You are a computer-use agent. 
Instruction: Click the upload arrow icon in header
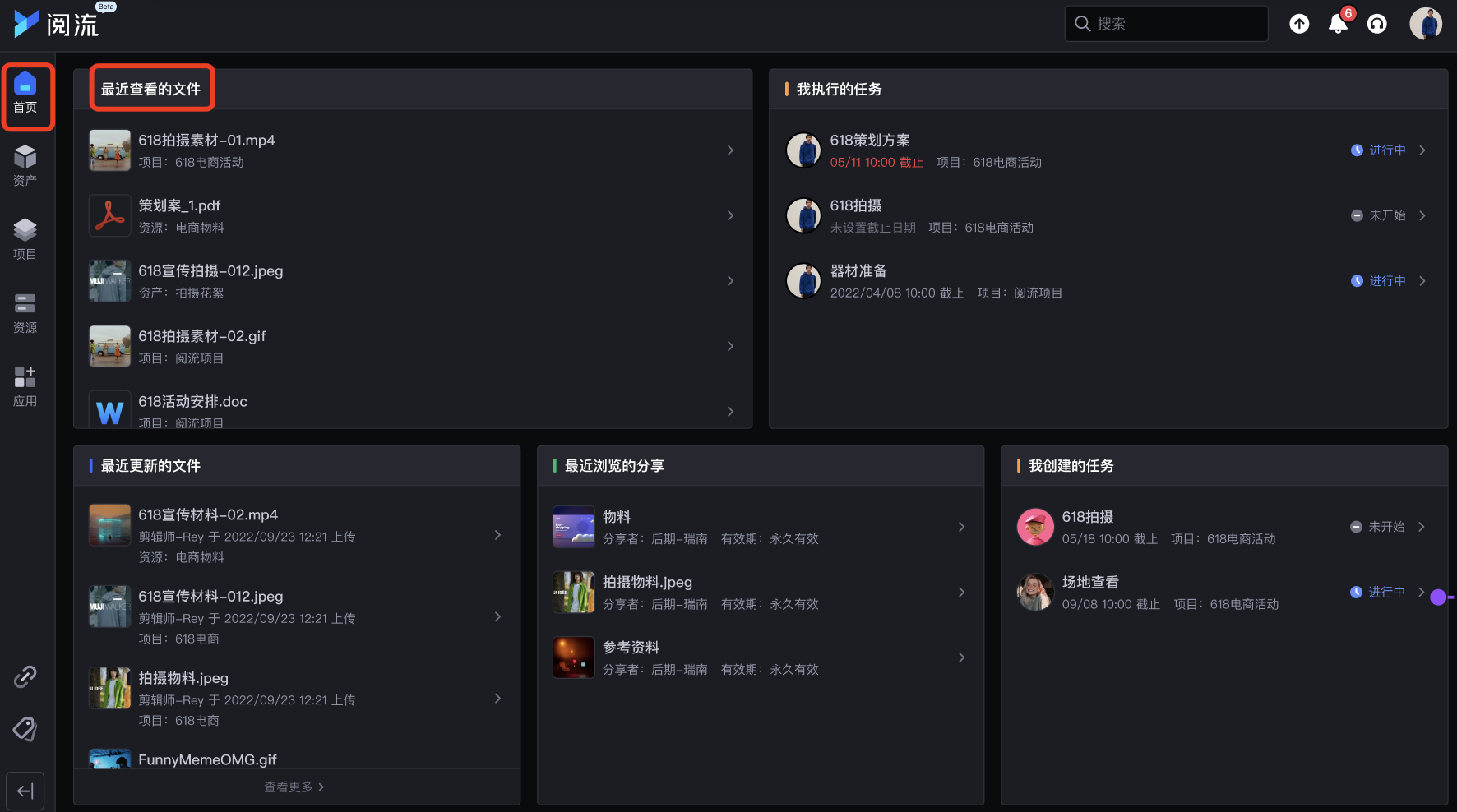click(1299, 24)
